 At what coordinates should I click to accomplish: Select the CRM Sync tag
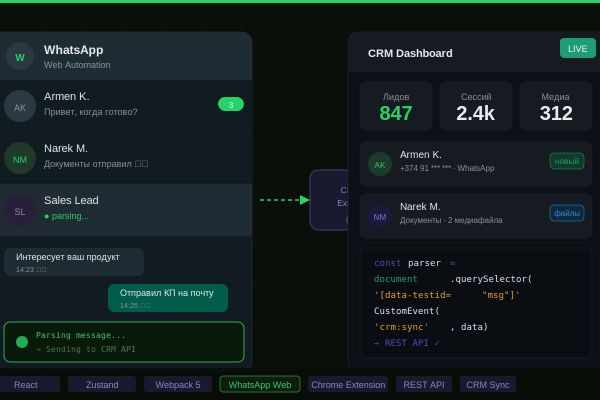[488, 384]
